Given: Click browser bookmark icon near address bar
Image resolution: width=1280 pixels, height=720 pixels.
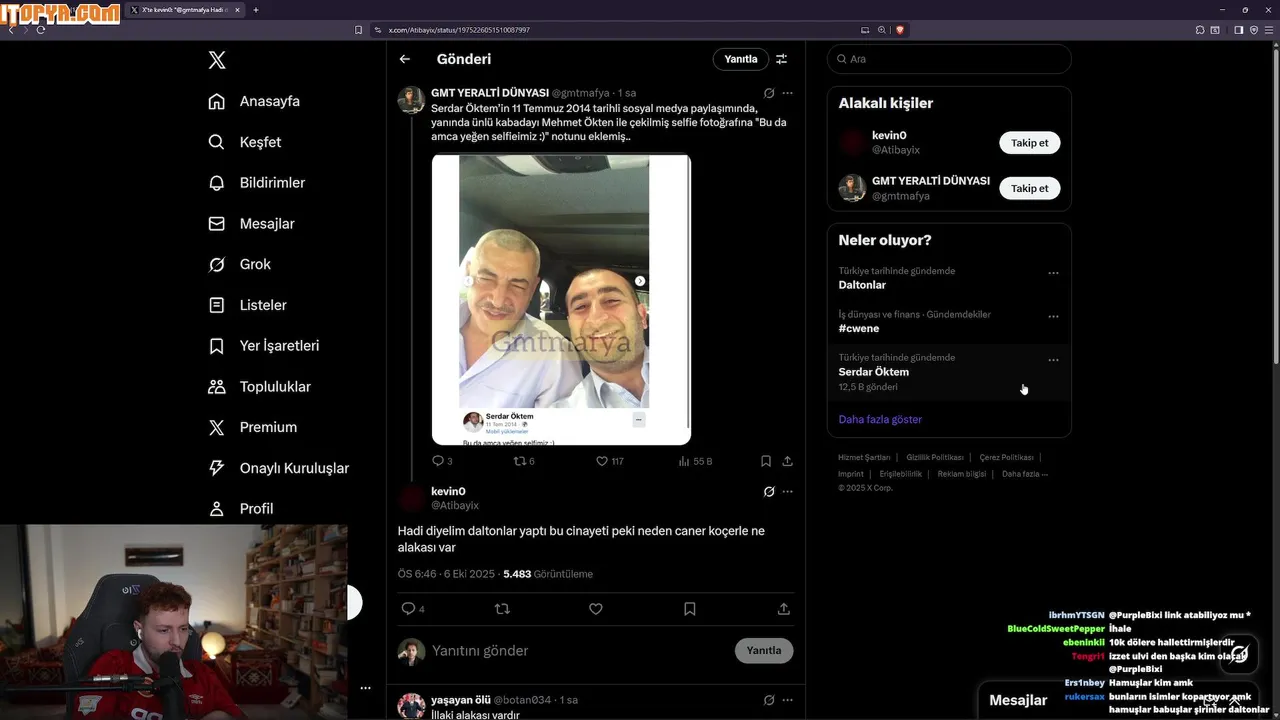Looking at the screenshot, I should (358, 30).
